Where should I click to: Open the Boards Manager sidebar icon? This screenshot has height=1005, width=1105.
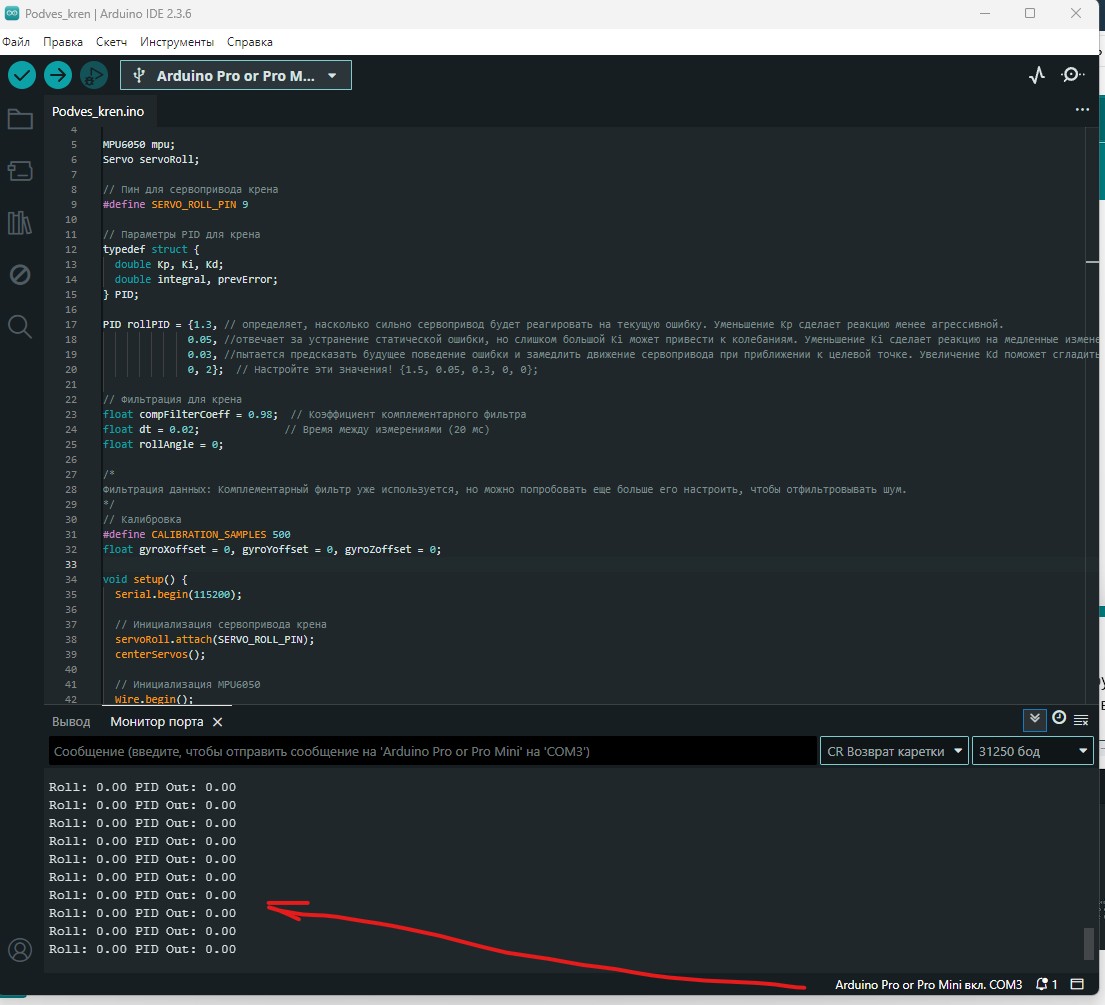[20, 171]
